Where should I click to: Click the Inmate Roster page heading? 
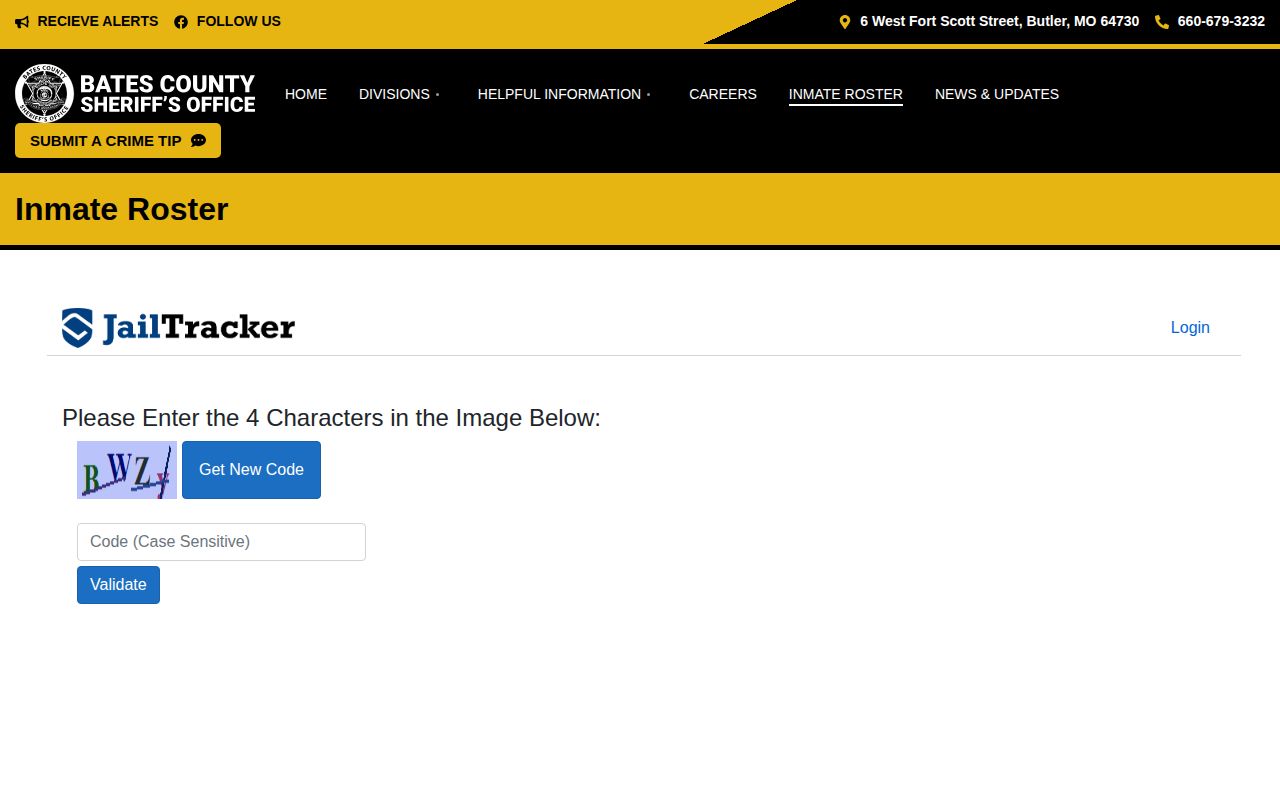pos(122,209)
